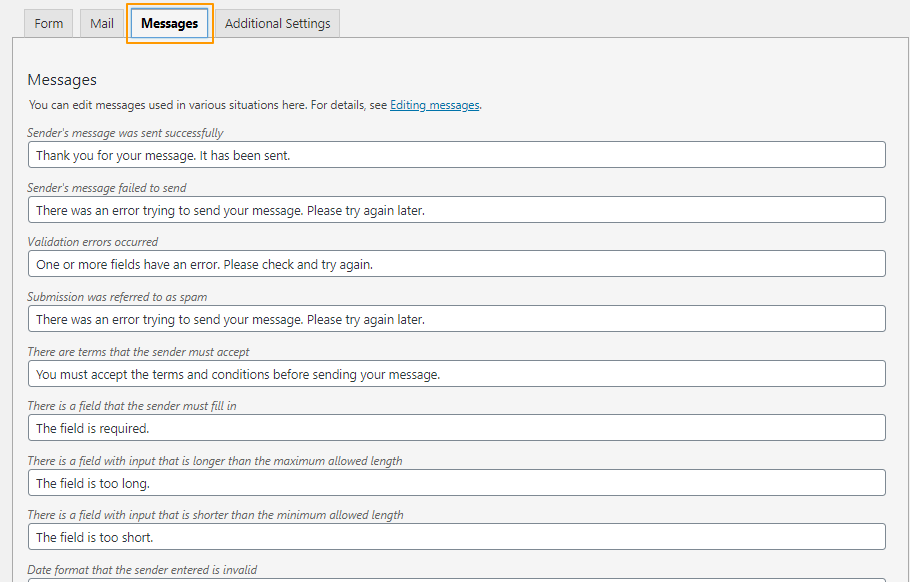Select the field too long message input
The height and width of the screenshot is (582, 910).
coord(455,482)
